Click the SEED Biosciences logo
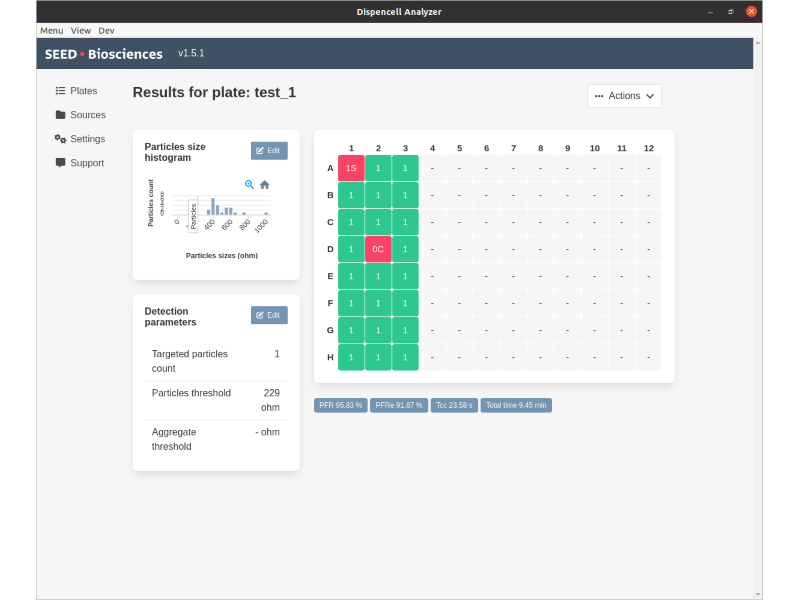This screenshot has width=800, height=600. [104, 54]
